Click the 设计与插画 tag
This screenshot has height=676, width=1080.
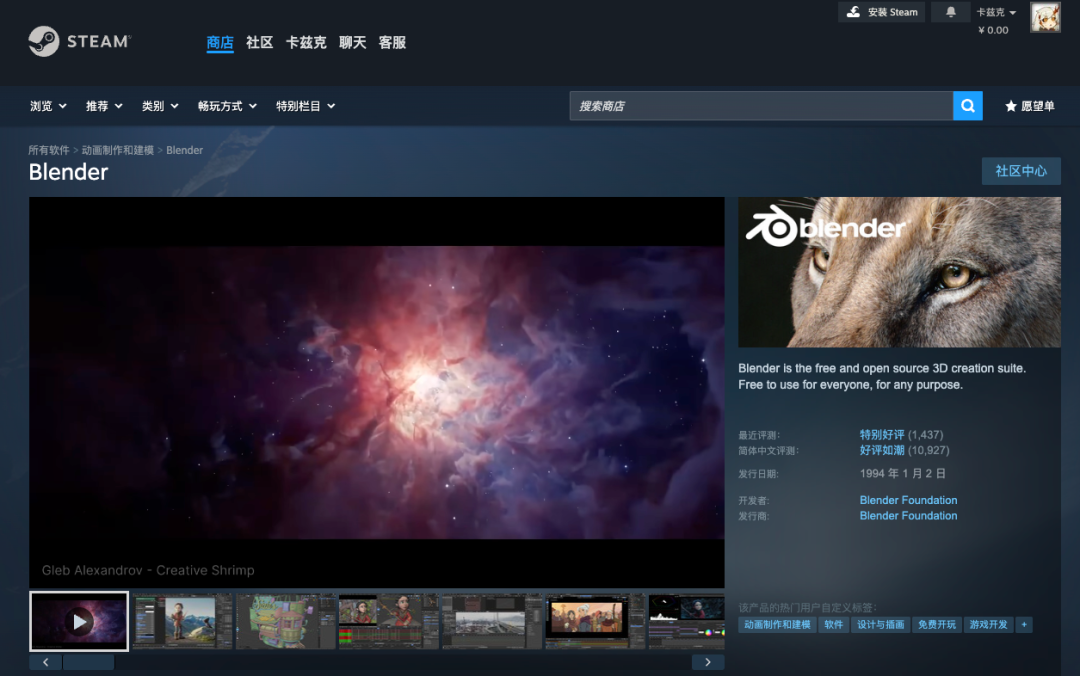click(x=880, y=625)
